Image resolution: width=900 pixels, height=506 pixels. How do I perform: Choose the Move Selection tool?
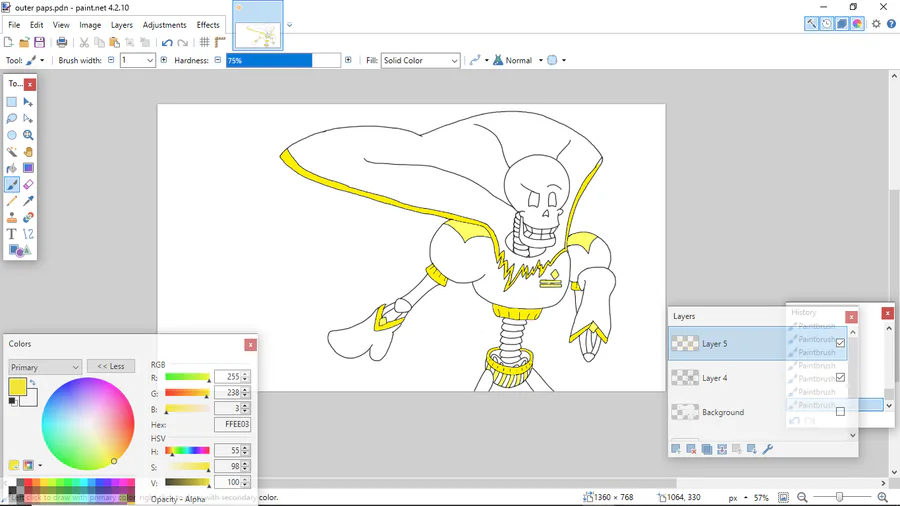(x=28, y=119)
